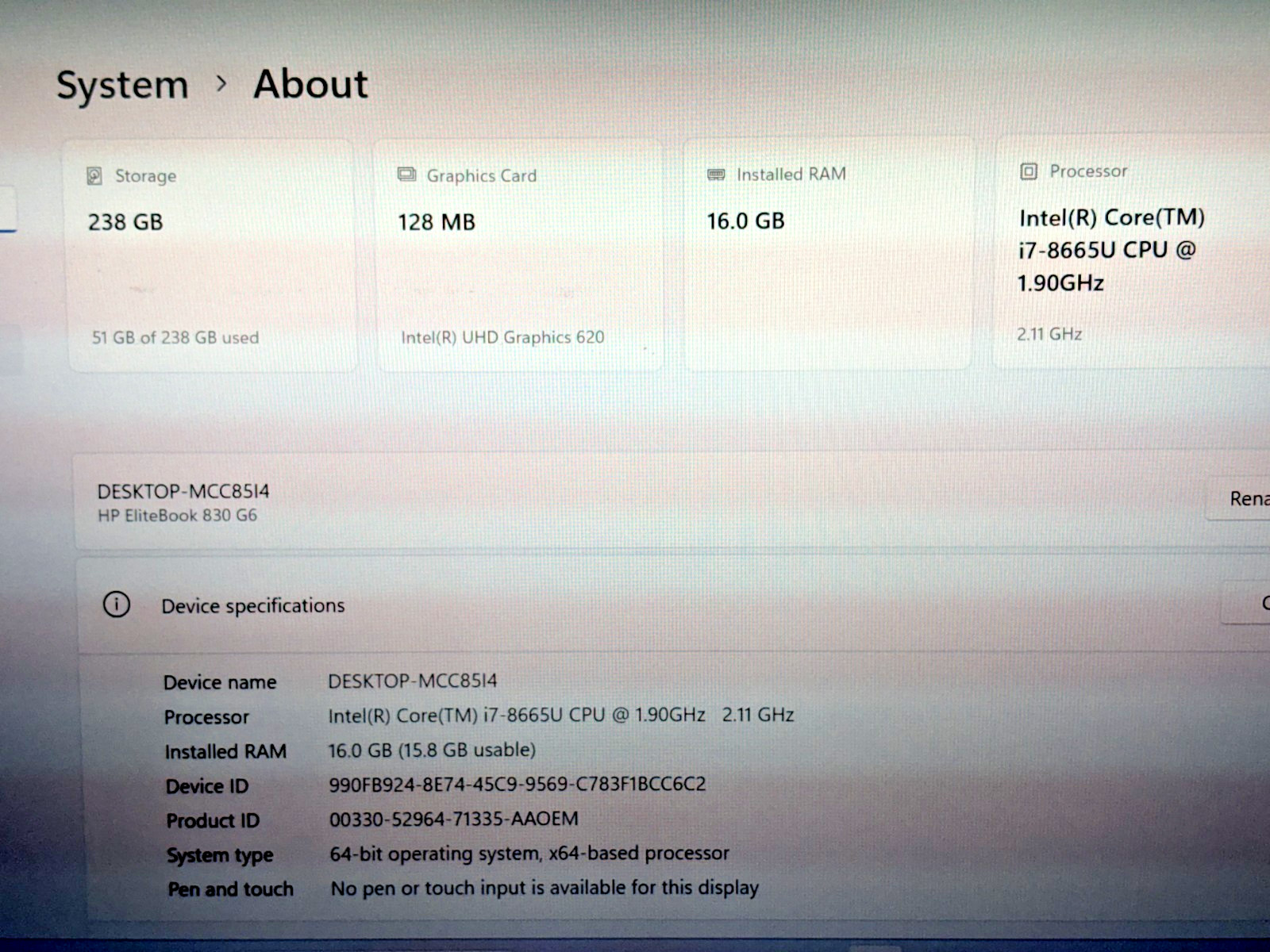Click the Storage disk icon
The height and width of the screenshot is (952, 1270).
click(x=94, y=176)
